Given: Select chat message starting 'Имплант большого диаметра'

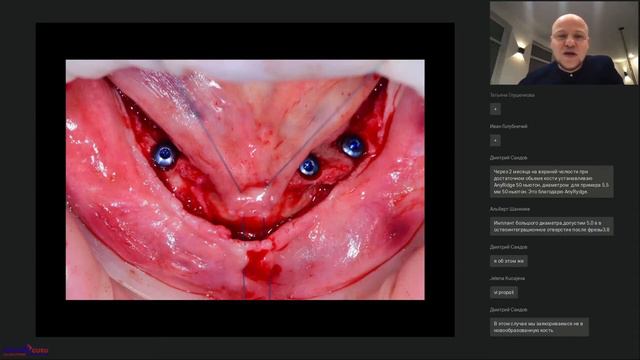Looking at the screenshot, I should (551, 226).
